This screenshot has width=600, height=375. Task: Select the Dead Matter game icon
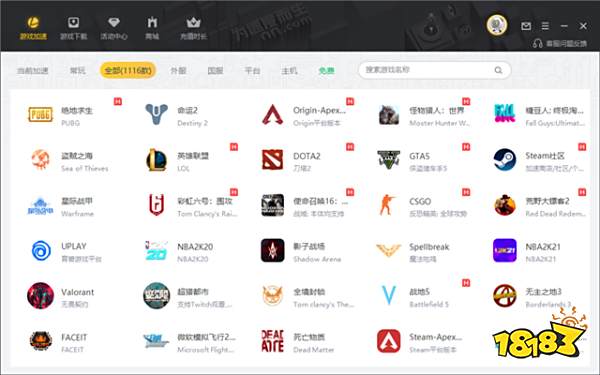[x=272, y=341]
